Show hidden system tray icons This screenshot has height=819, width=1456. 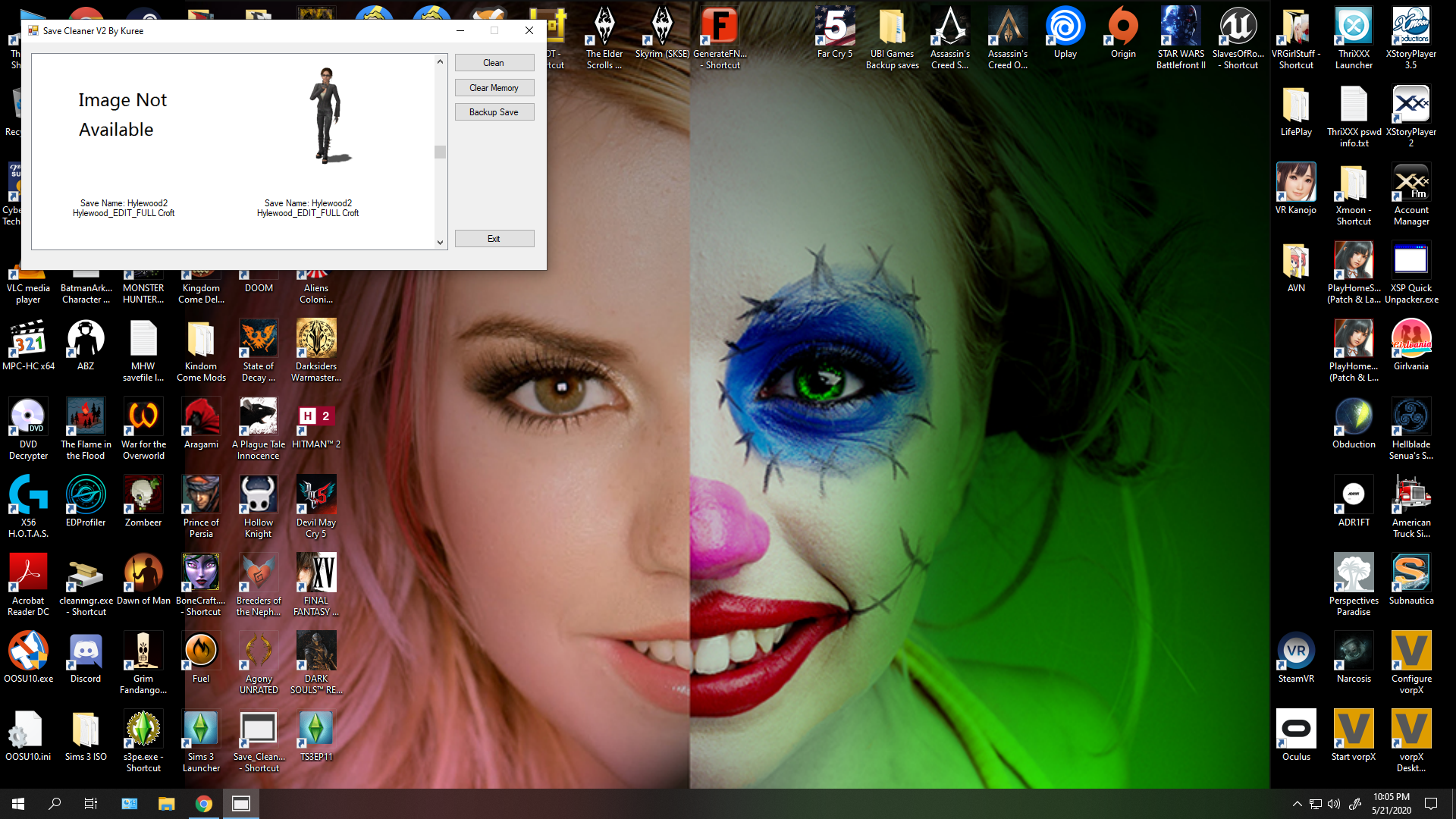coord(1297,804)
